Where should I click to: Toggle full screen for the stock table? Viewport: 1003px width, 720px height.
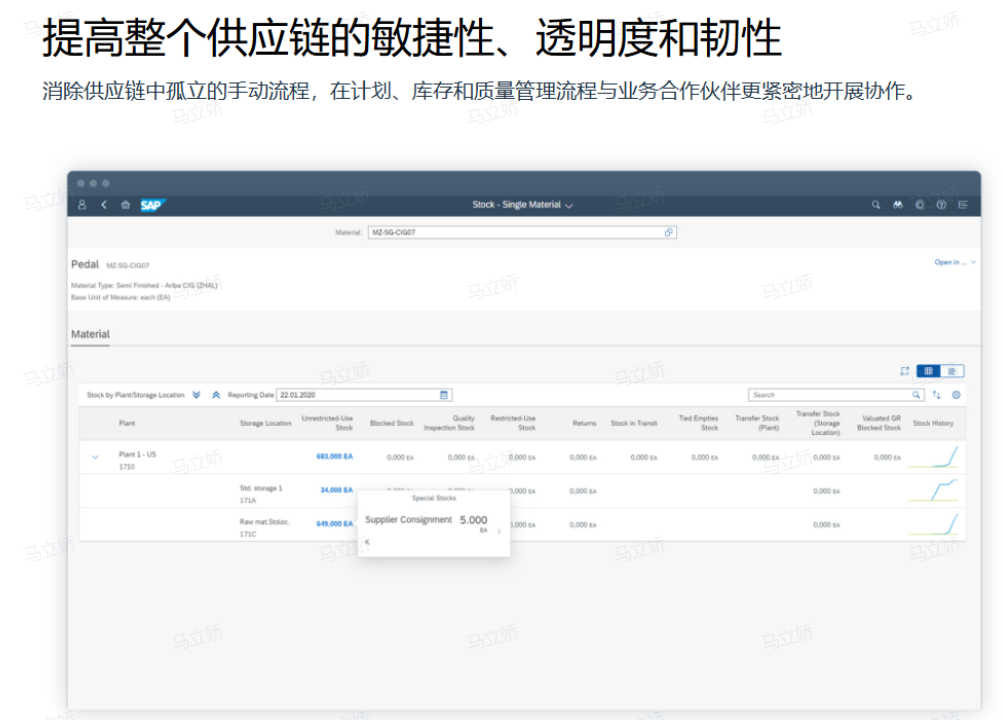point(904,371)
